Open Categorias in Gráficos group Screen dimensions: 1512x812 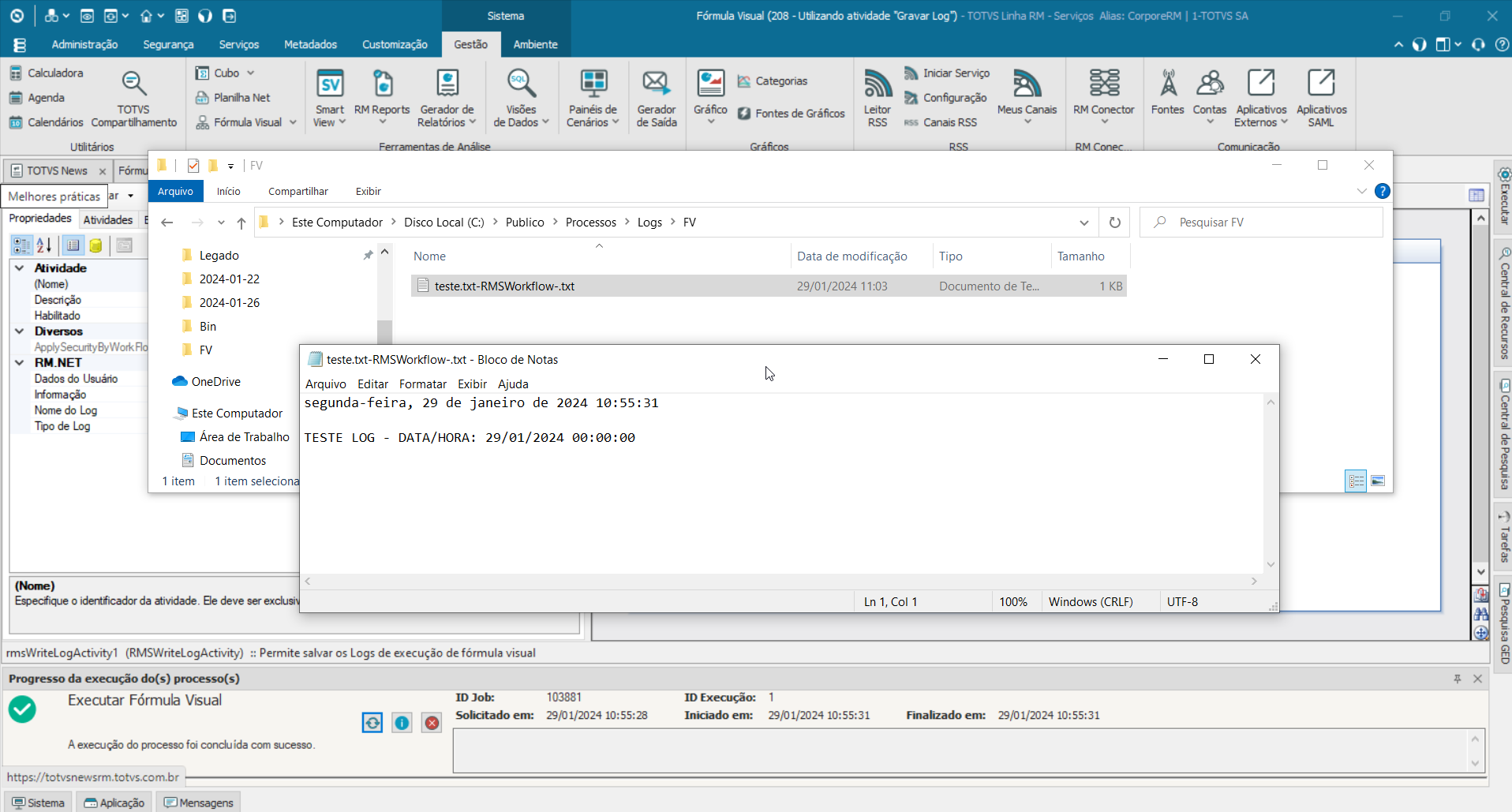[x=773, y=81]
